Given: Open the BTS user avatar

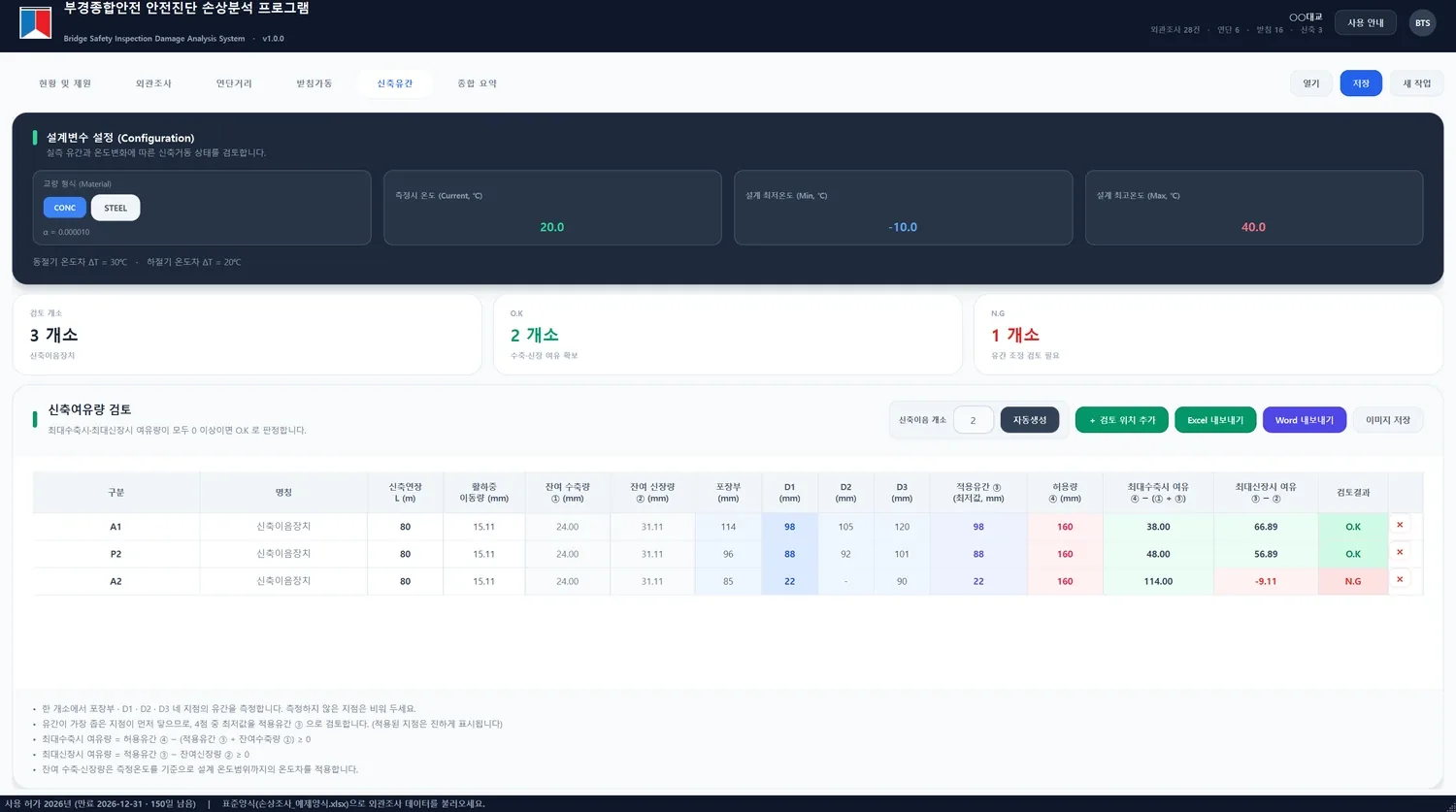Looking at the screenshot, I should point(1422,22).
